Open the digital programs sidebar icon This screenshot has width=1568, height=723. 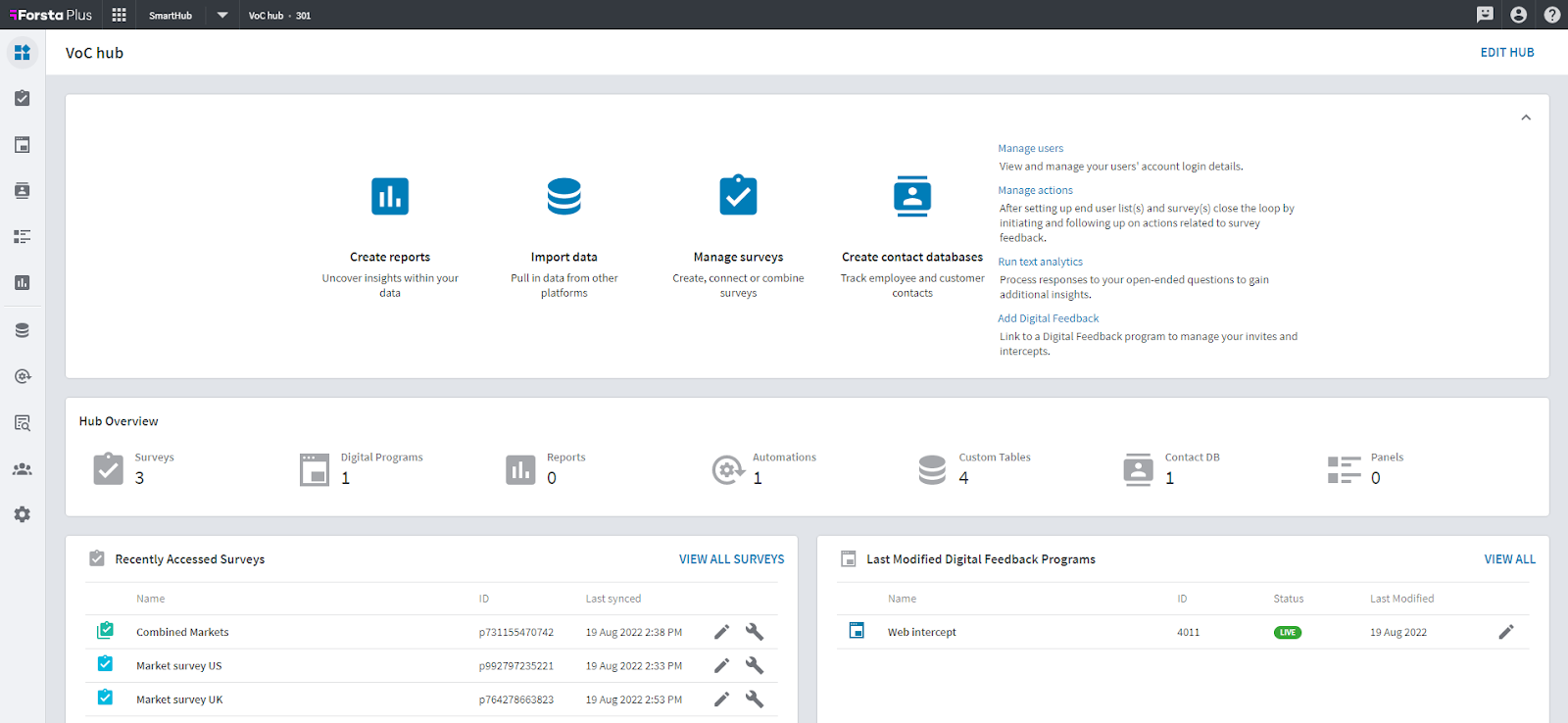click(x=23, y=144)
